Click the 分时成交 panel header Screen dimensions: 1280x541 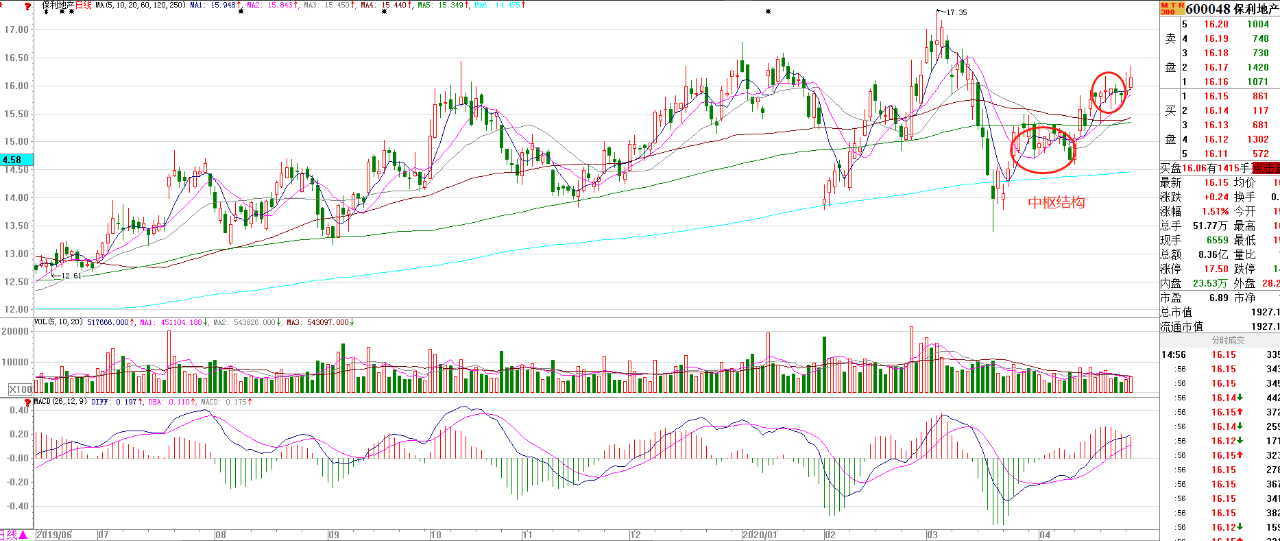click(x=1229, y=340)
